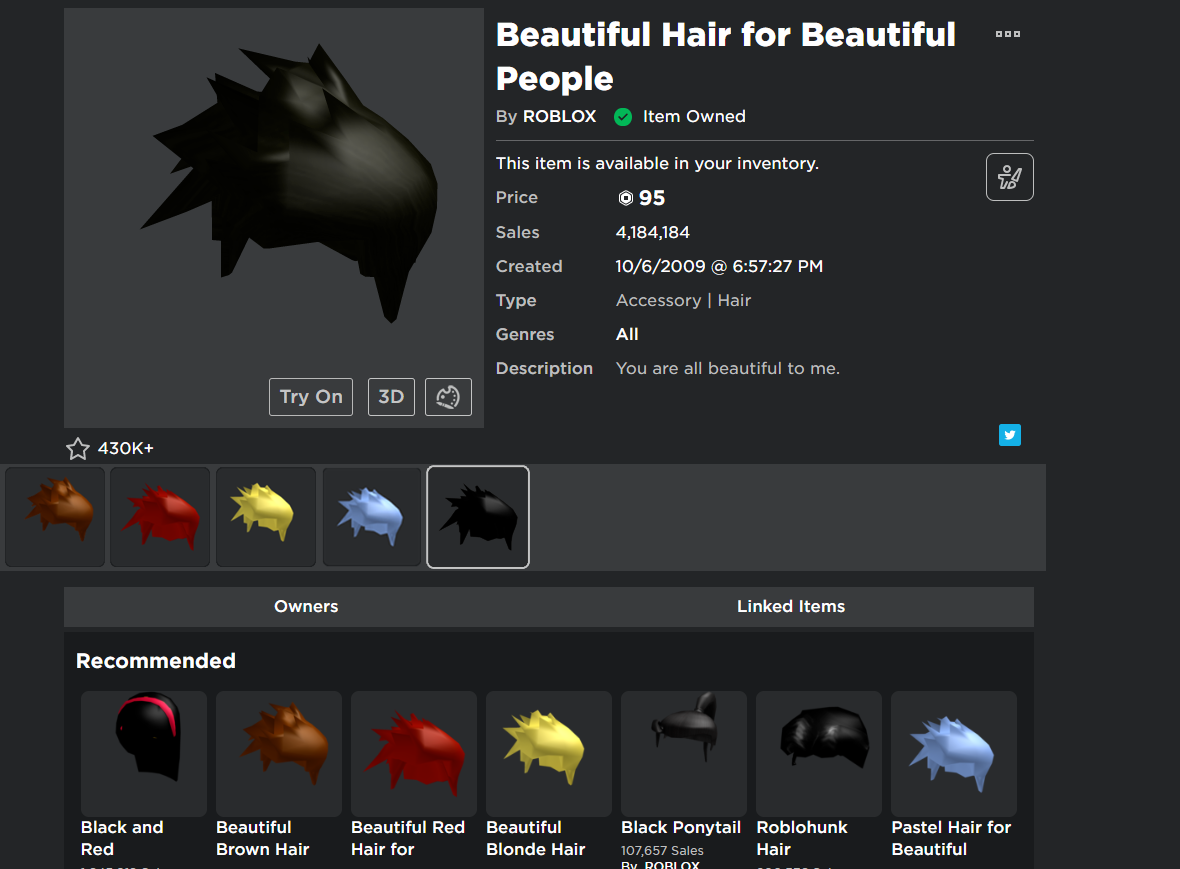Open the ROBLOX creator profile link

[x=559, y=116]
